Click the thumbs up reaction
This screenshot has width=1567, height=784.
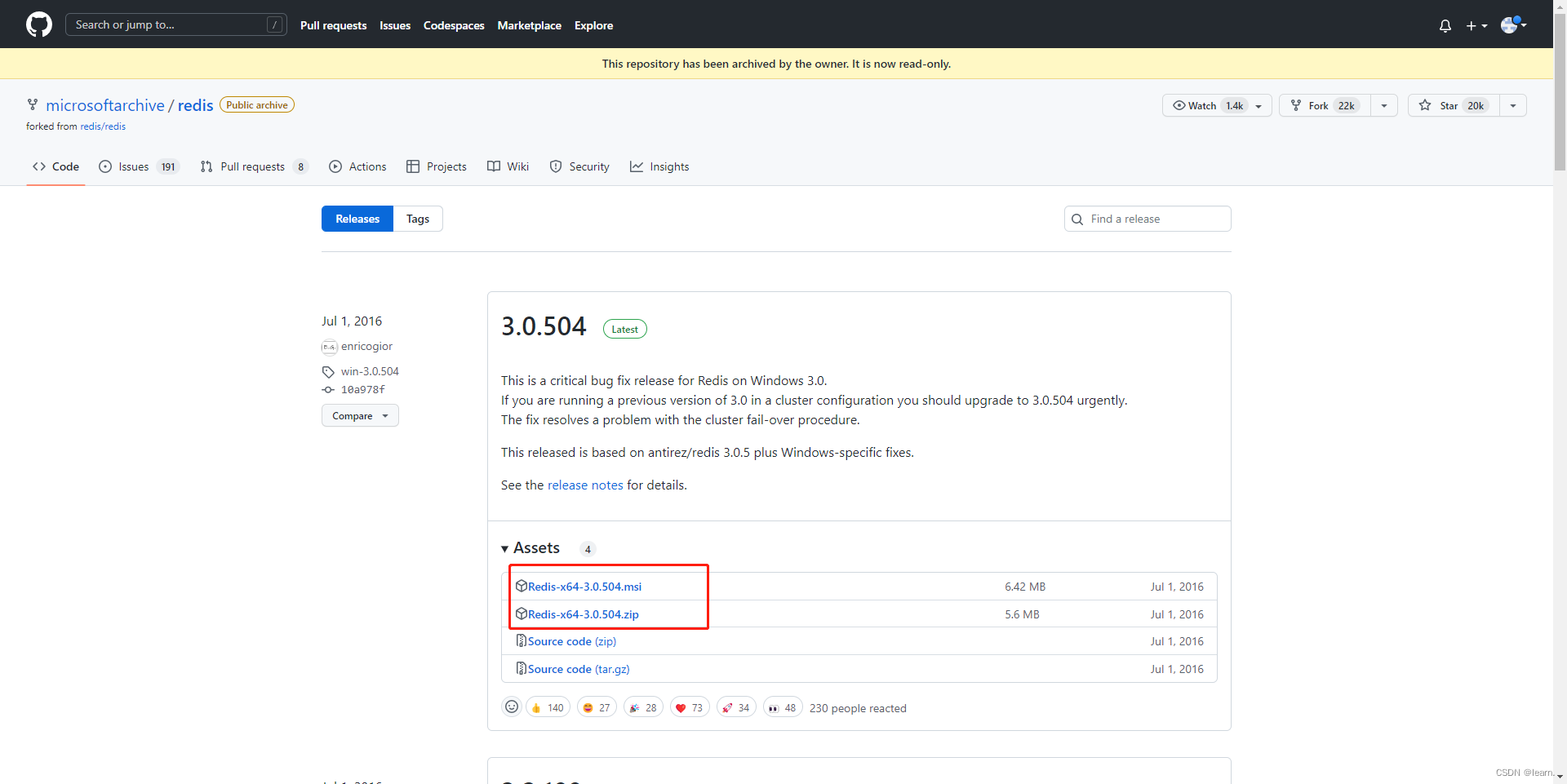(x=548, y=707)
